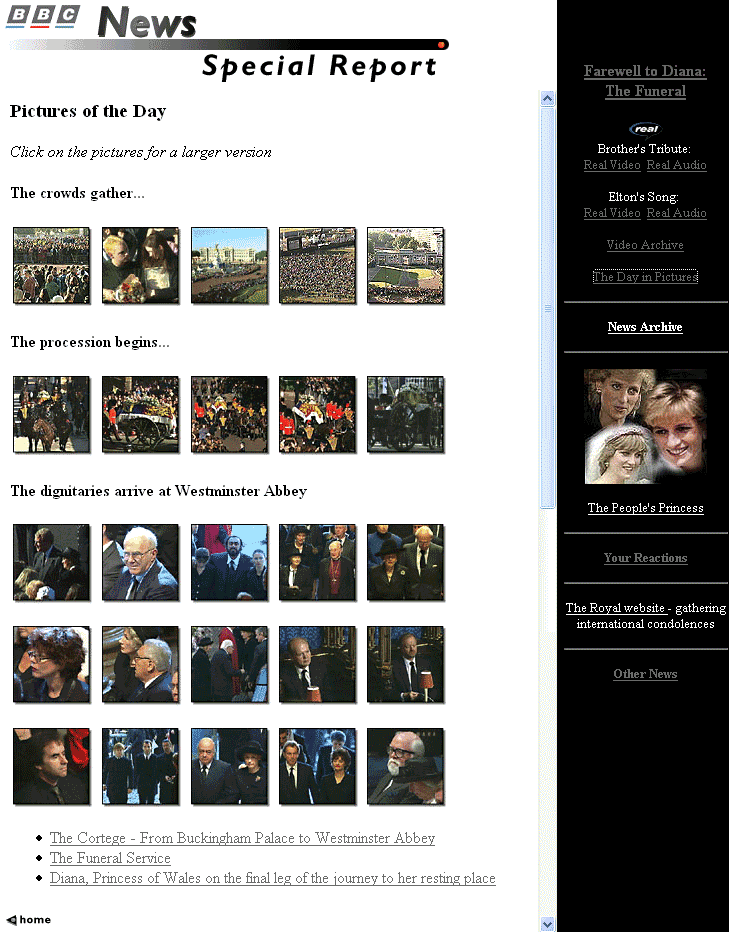
Task: Click the scrollbar up arrow
Action: 547,98
